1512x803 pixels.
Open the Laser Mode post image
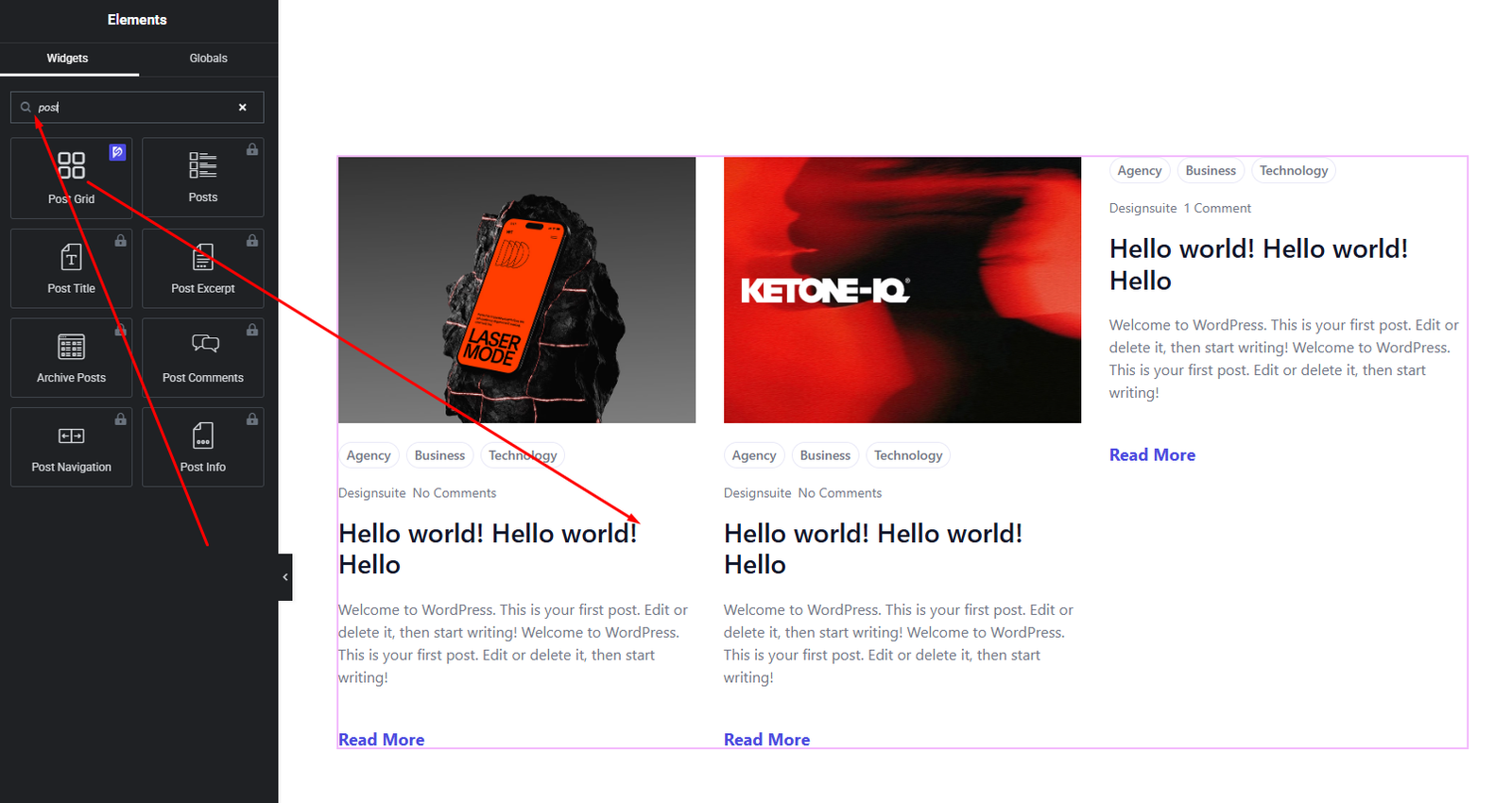pyautogui.click(x=517, y=290)
